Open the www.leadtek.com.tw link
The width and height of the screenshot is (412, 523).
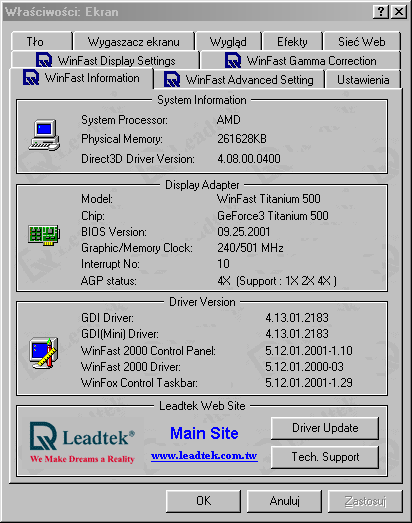point(204,455)
